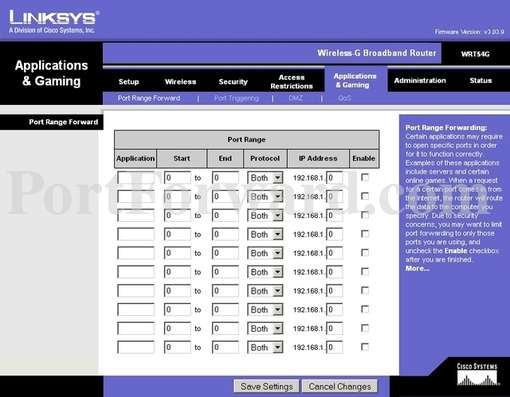510x397 pixels.
Task: Go to the Status tab
Action: [x=481, y=80]
